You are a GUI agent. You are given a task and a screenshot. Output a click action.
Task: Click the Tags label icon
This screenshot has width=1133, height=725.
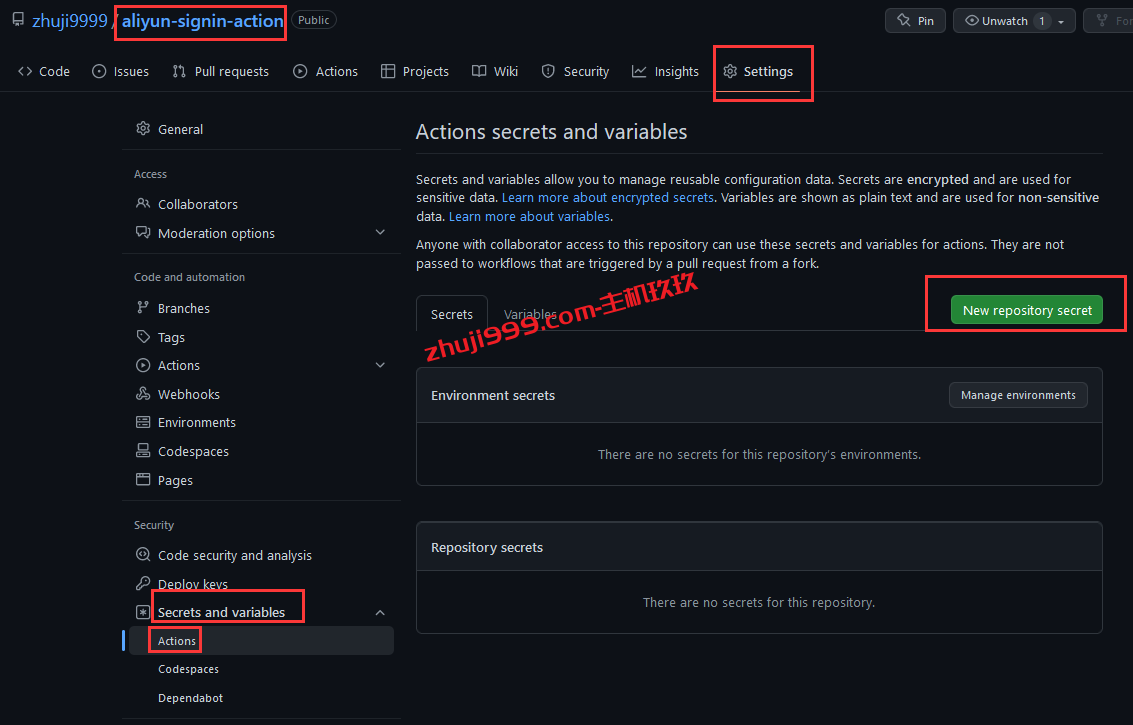tap(143, 337)
